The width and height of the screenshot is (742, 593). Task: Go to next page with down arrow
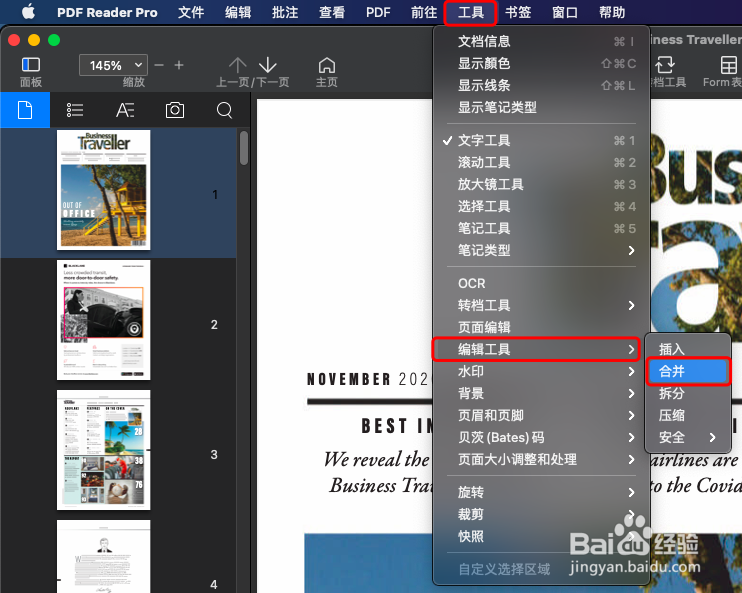[268, 65]
